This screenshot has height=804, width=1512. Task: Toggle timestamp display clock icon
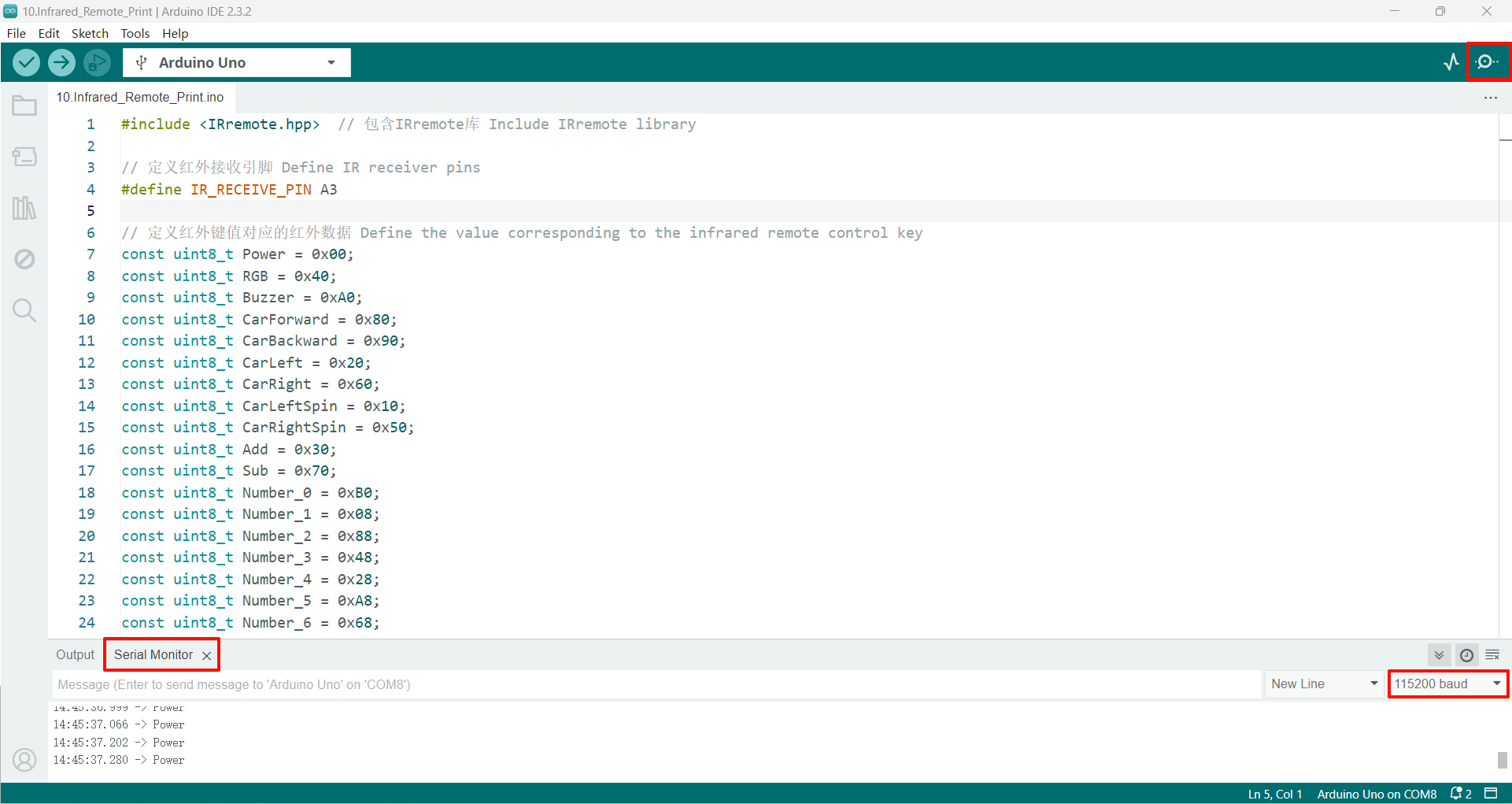pos(1466,655)
